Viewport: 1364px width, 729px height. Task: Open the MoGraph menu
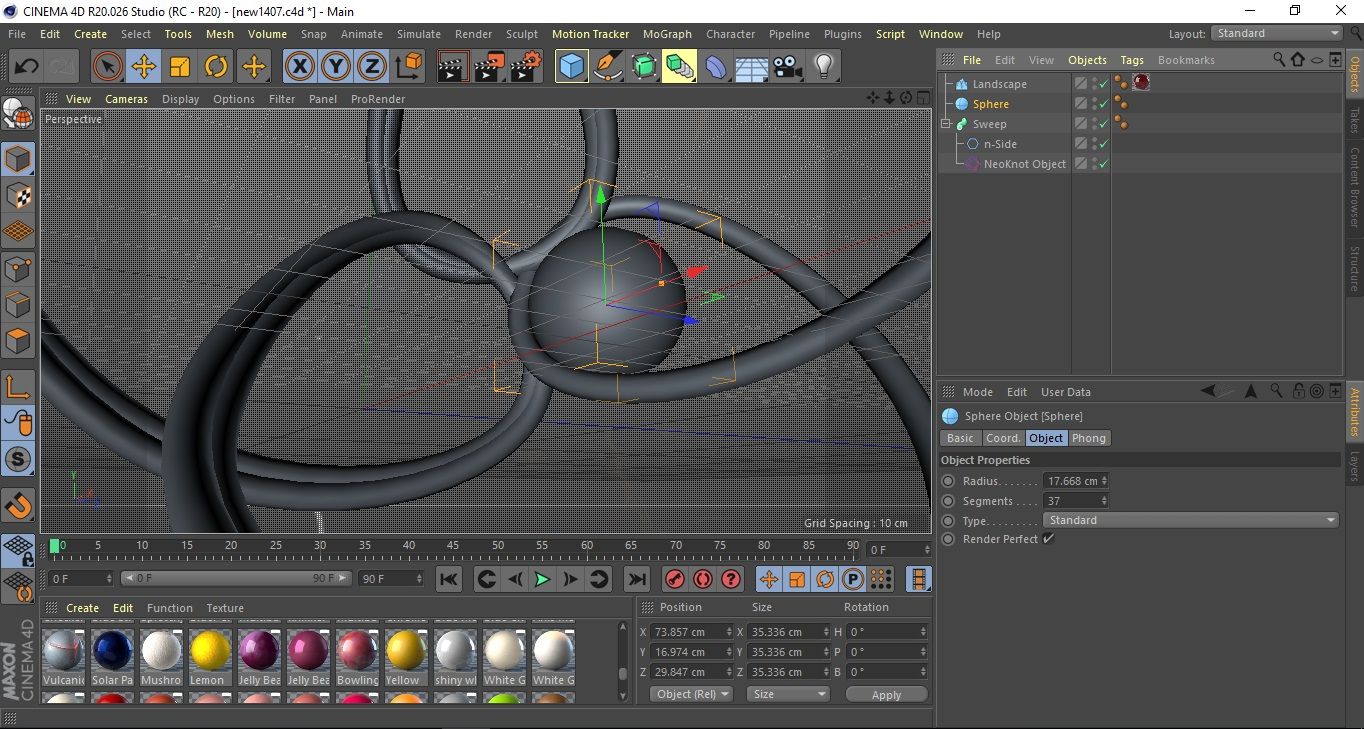(x=666, y=34)
